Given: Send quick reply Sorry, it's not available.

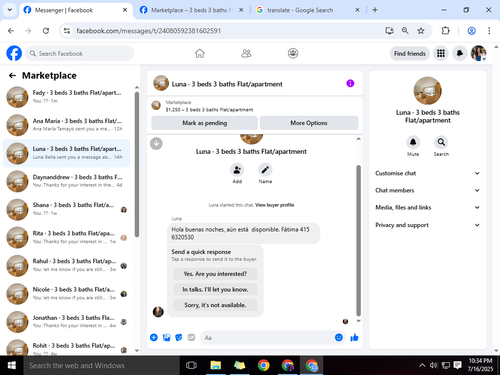Looking at the screenshot, I should point(215,305).
